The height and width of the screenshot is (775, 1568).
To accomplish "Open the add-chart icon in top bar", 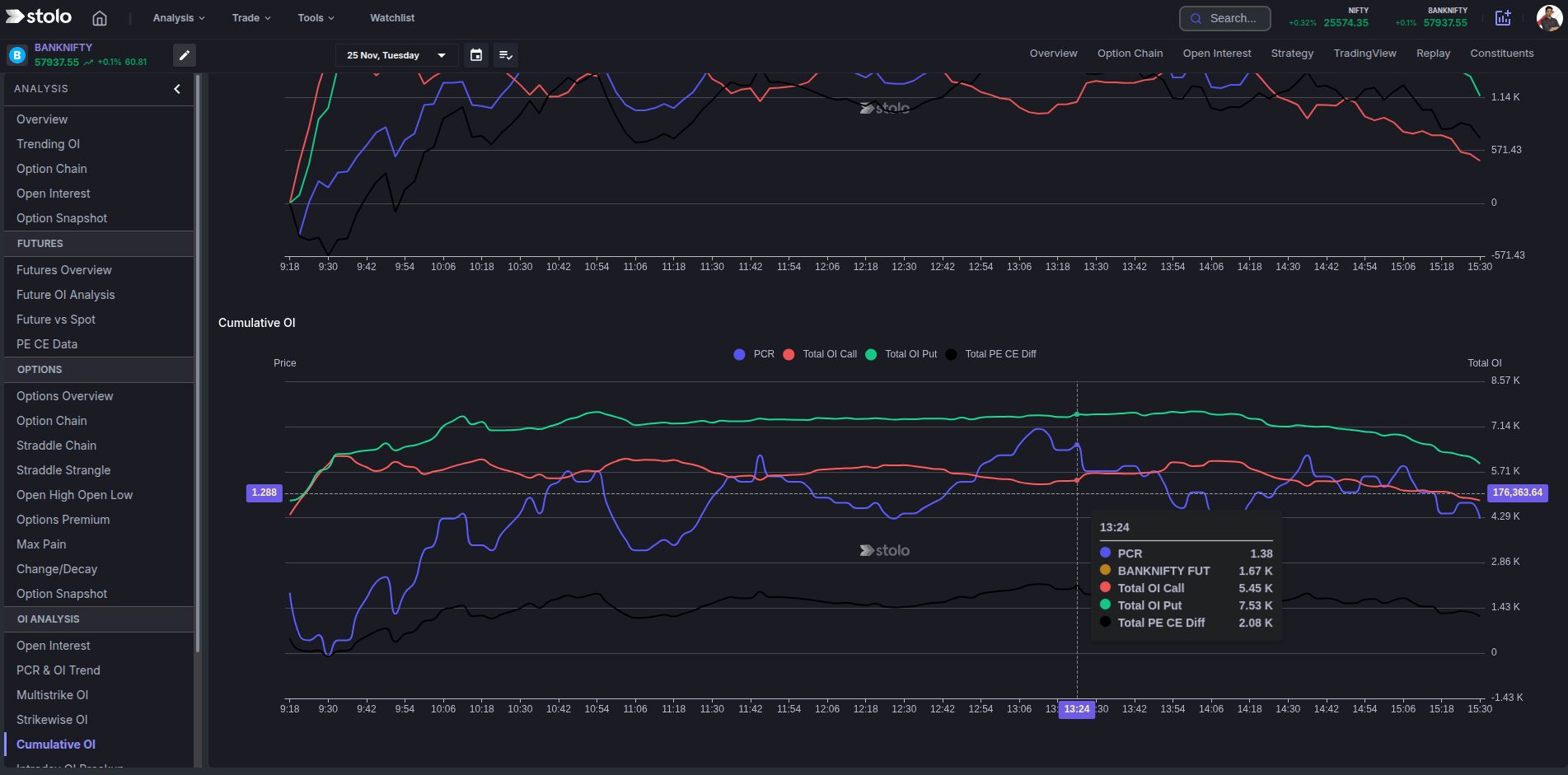I will (x=1504, y=17).
